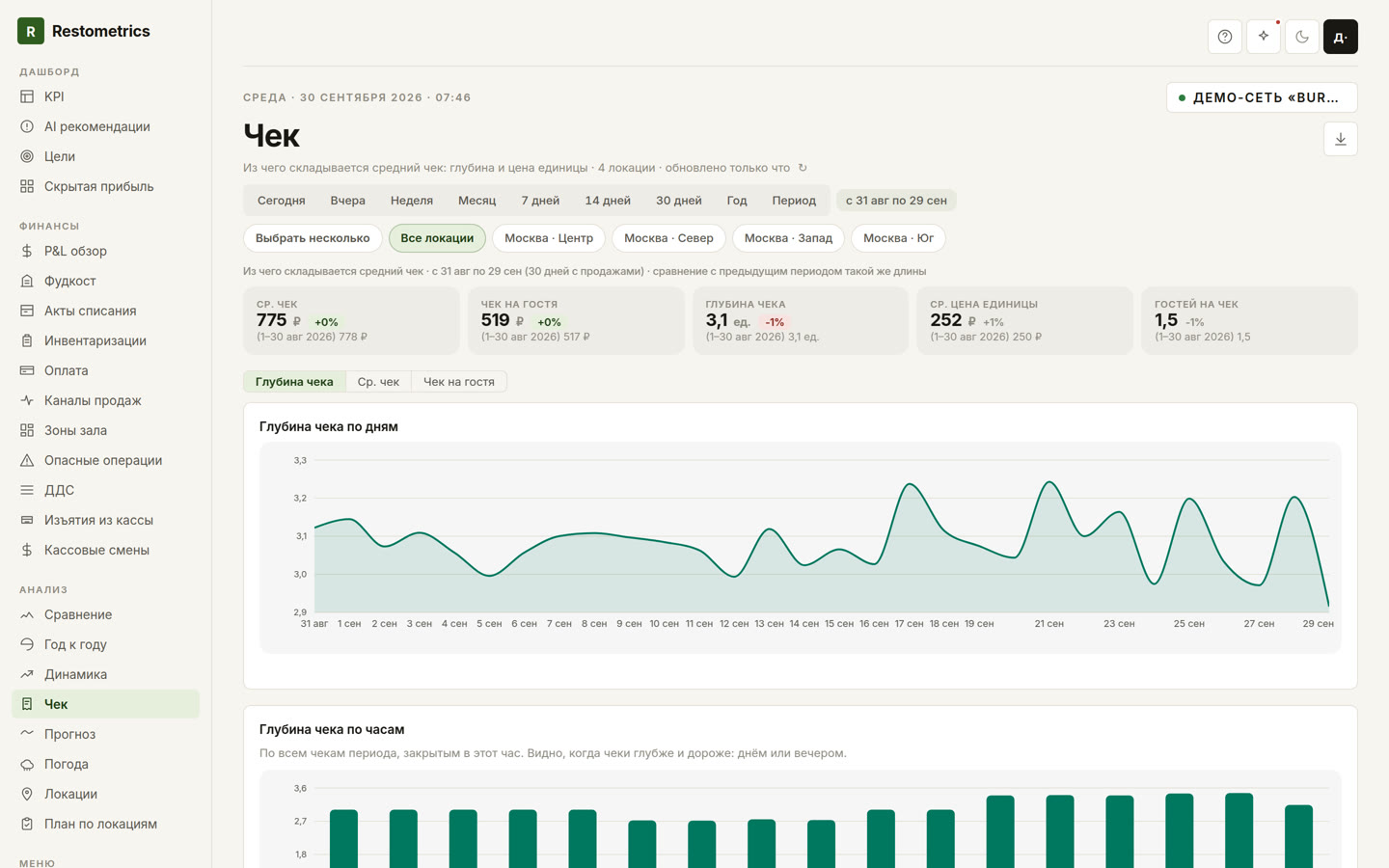Click the Глубина чека 3,1 ед. card
The width and height of the screenshot is (1389, 868).
801,320
